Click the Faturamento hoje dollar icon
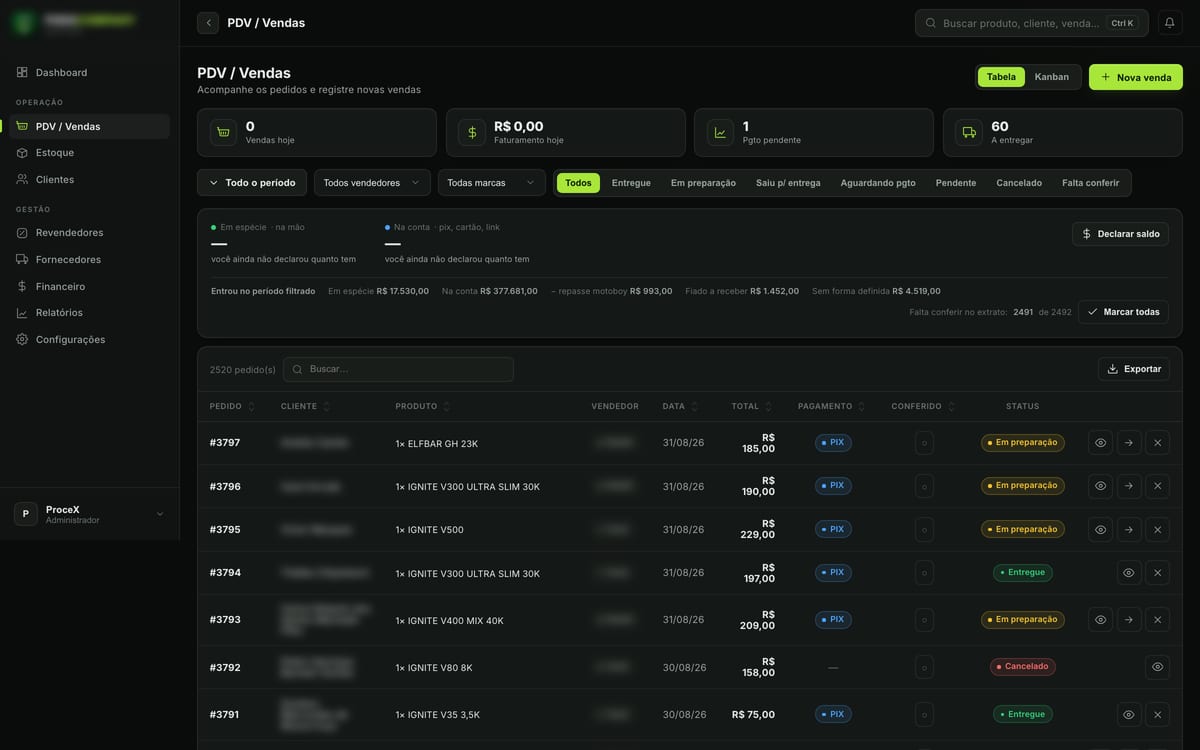Viewport: 1200px width, 750px height. point(472,132)
